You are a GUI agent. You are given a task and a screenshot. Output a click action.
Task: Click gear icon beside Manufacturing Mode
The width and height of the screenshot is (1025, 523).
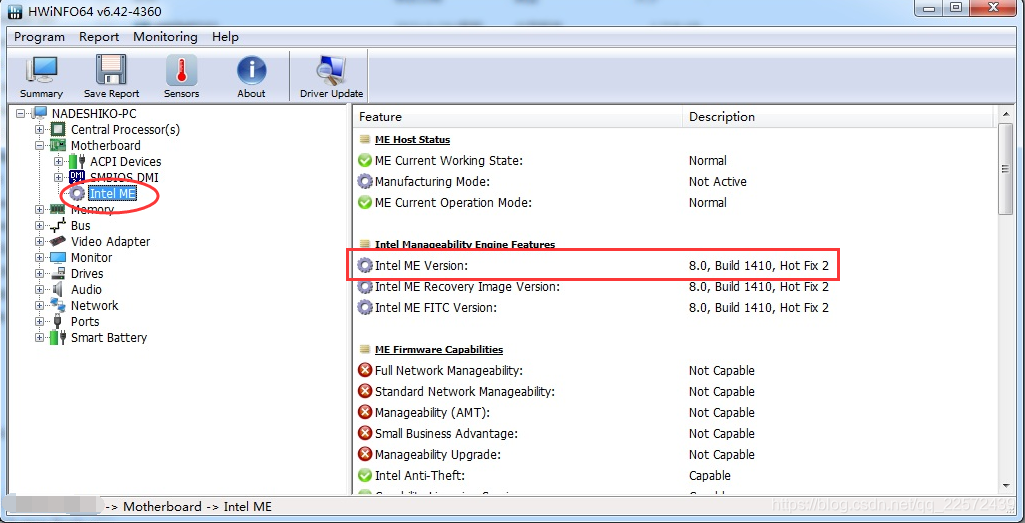[365, 182]
